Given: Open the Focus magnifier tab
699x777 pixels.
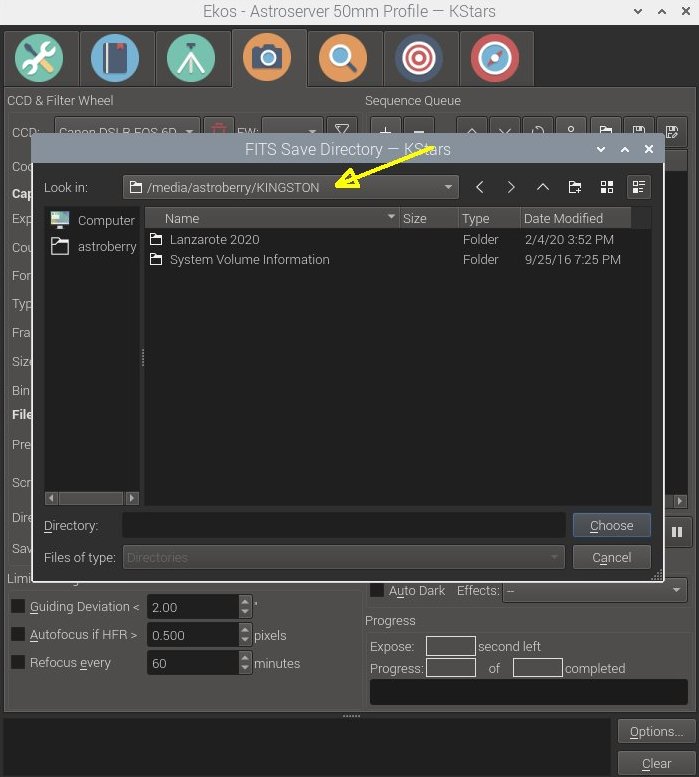Looking at the screenshot, I should tap(343, 58).
